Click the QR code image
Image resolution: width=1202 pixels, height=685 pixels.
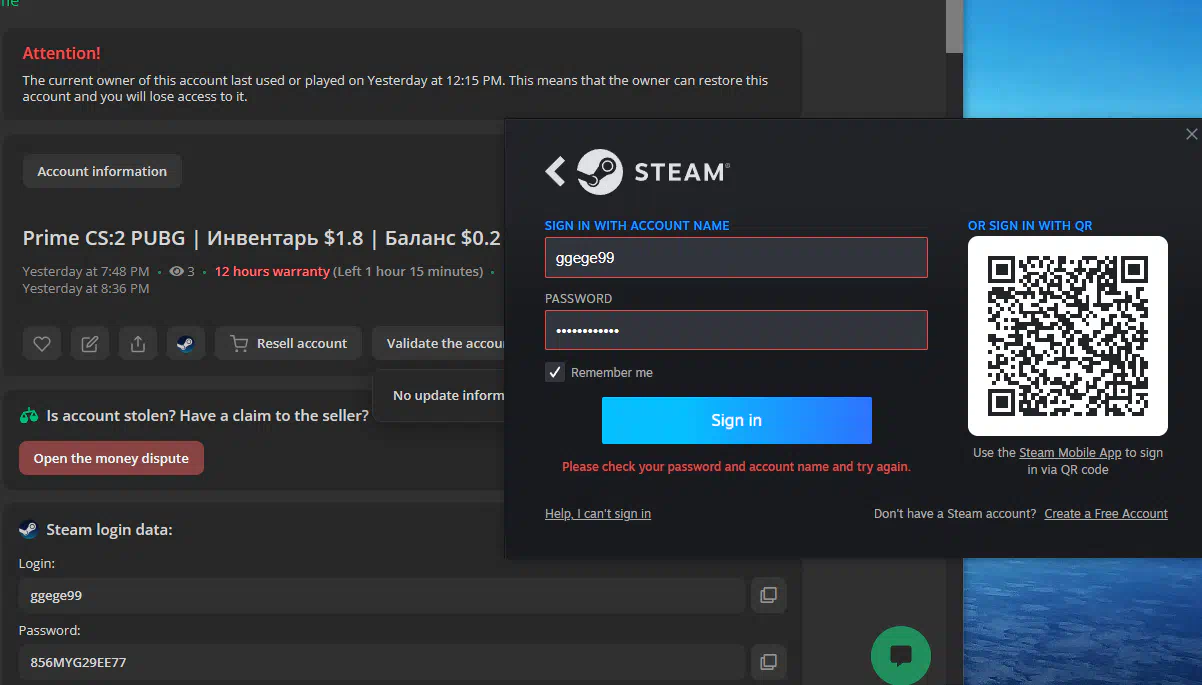coord(1068,336)
